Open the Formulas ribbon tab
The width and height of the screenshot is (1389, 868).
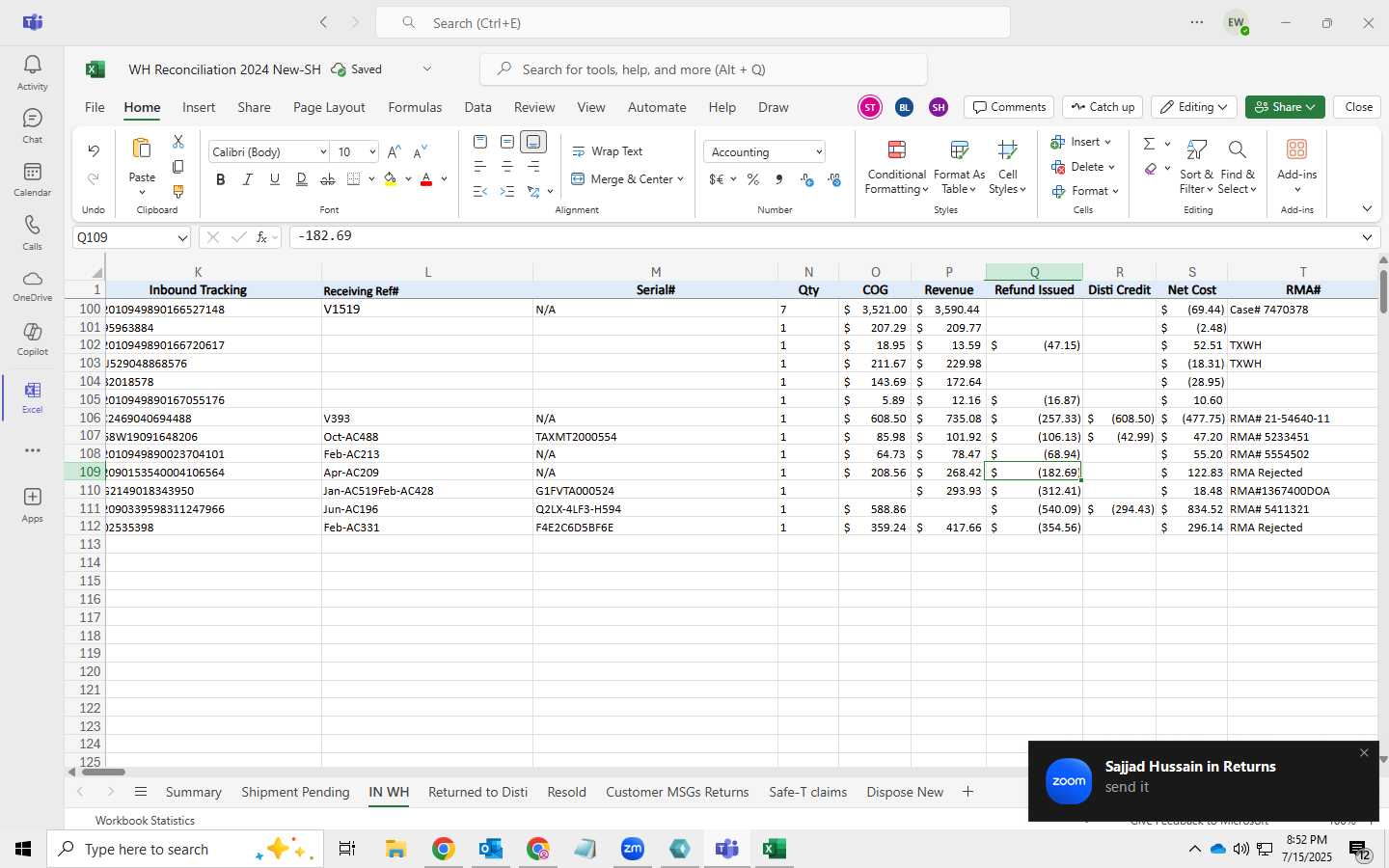point(415,107)
